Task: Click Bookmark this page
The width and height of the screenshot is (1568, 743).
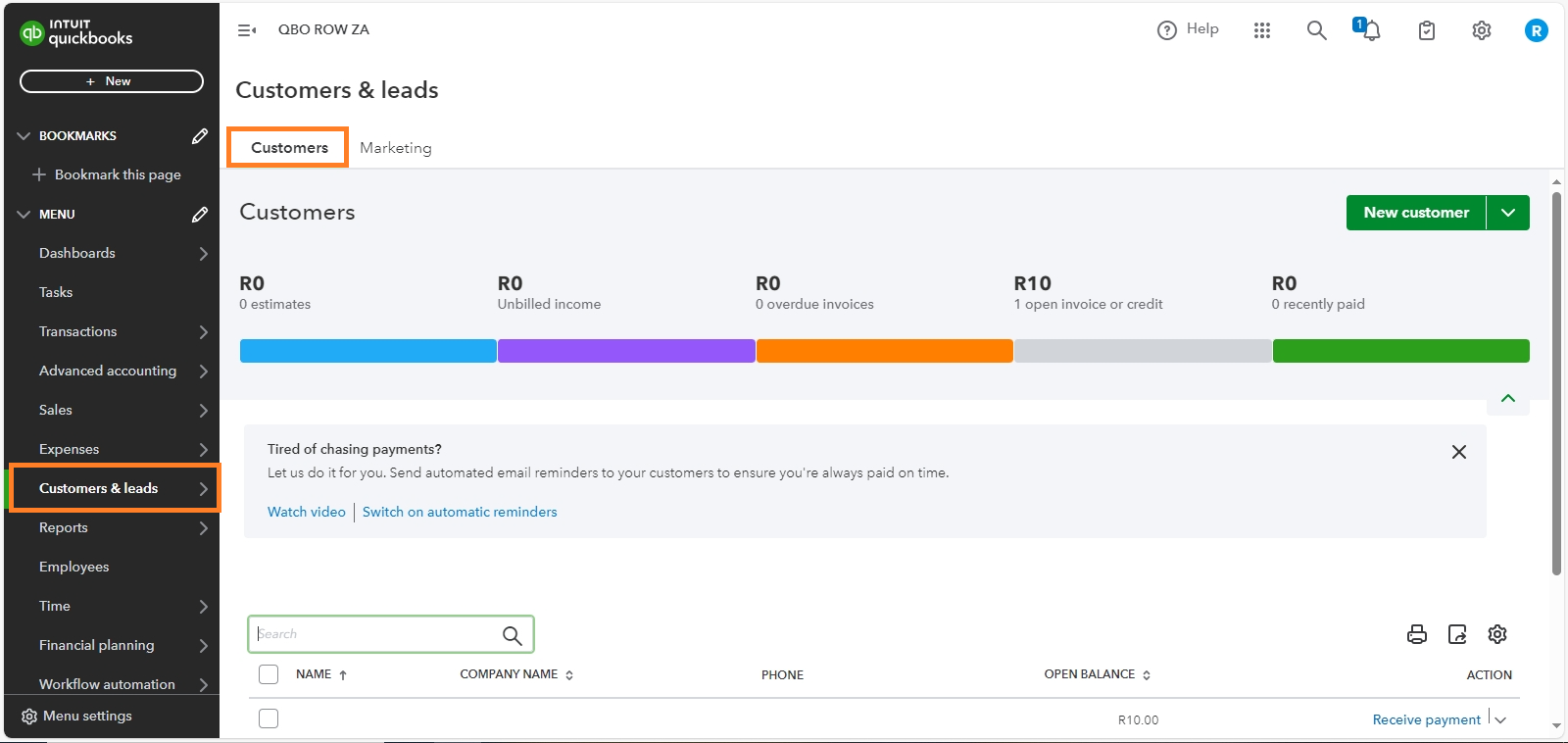Action: coord(118,174)
